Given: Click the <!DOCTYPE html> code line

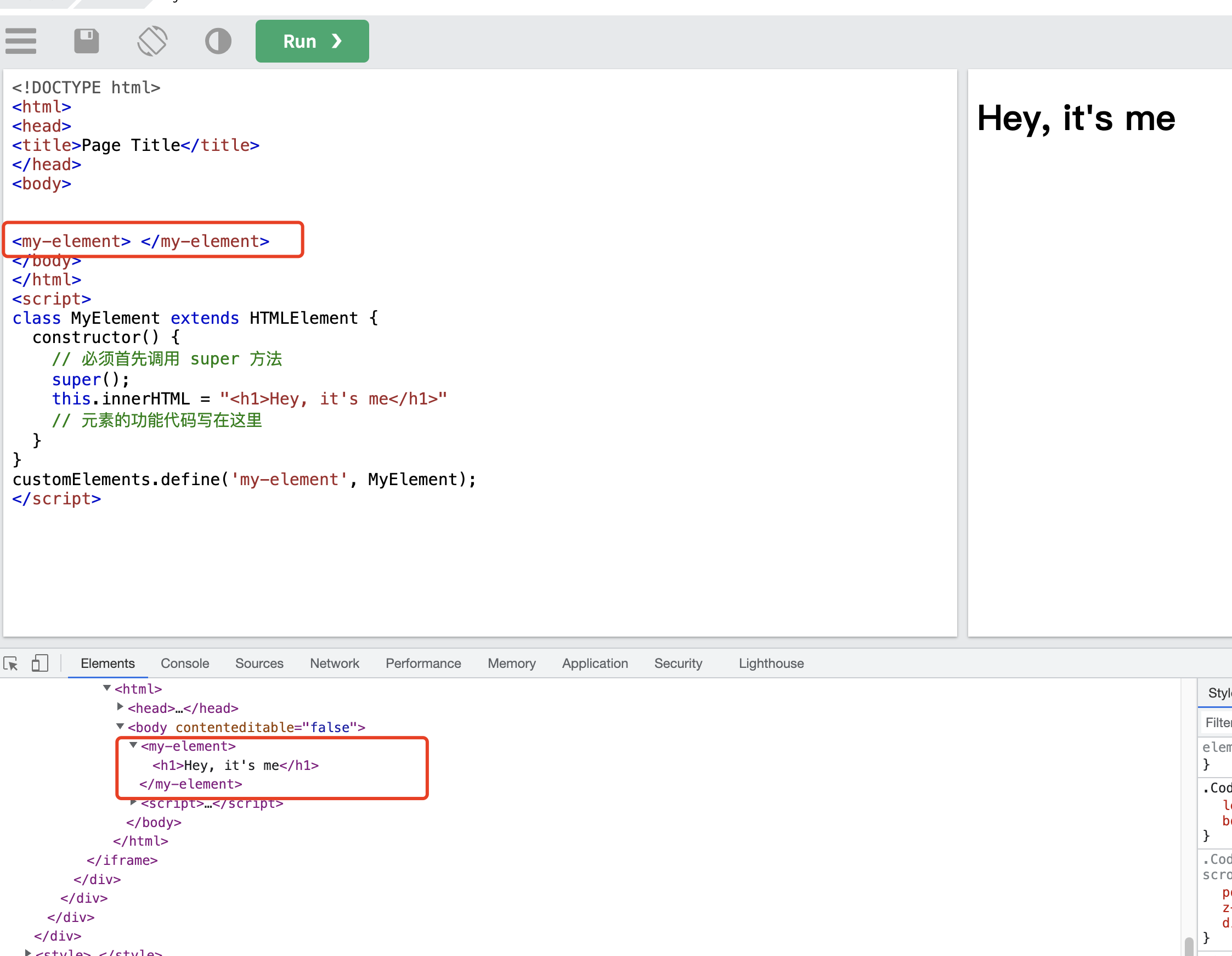Looking at the screenshot, I should coord(86,87).
